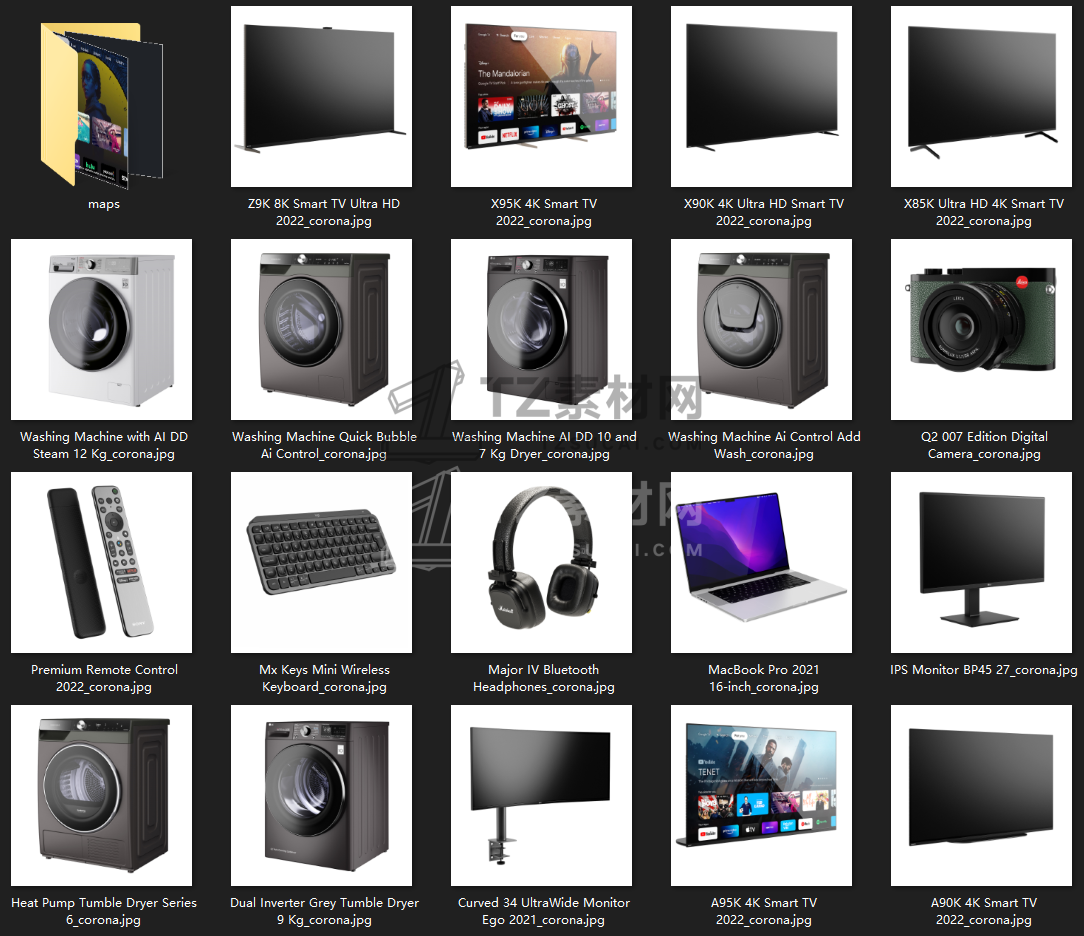Select the MacBook Pro 2021 16-inch thumbnail

(761, 563)
